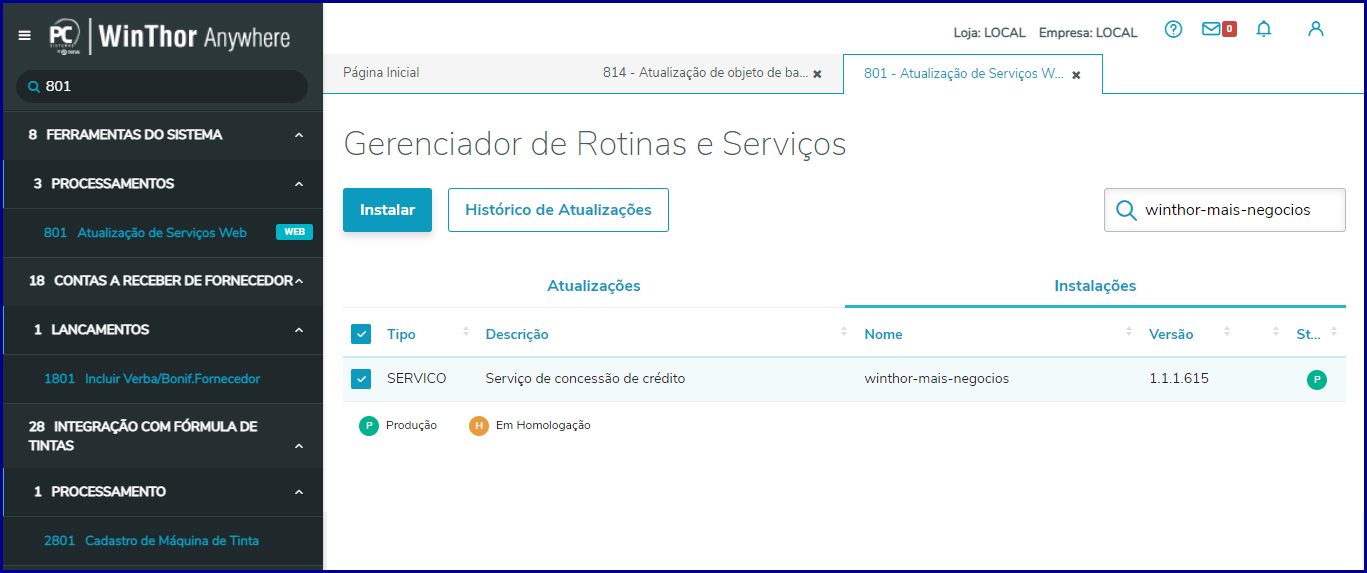Open the Atualizações tab
The width and height of the screenshot is (1367, 573).
point(594,286)
